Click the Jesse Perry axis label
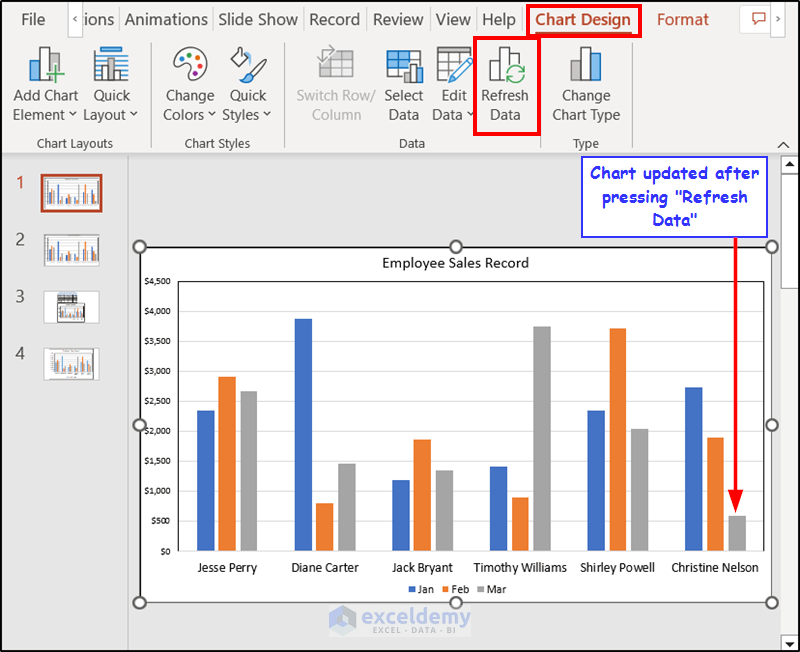800x652 pixels. coord(227,568)
